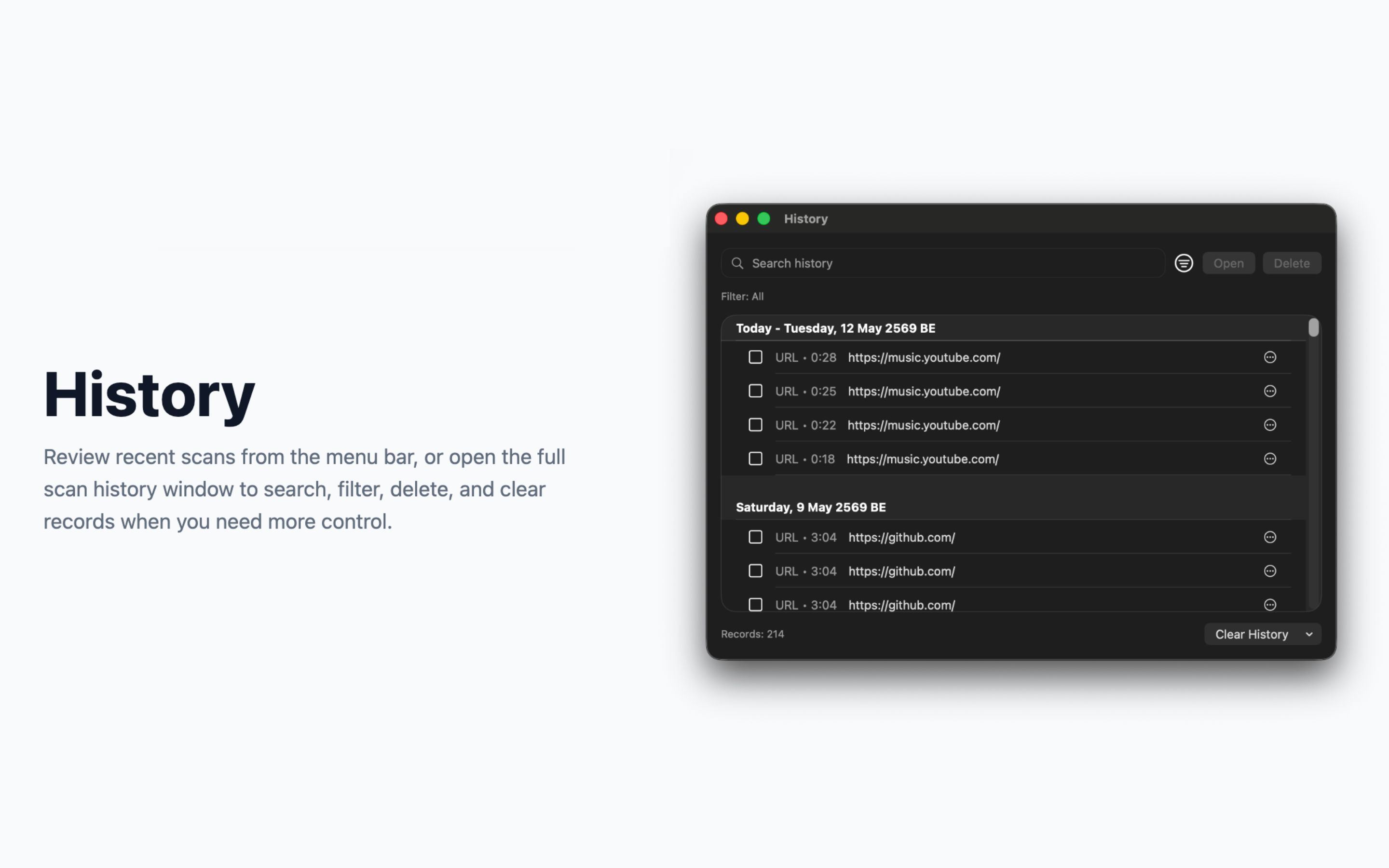
Task: Close the History window
Action: click(722, 219)
